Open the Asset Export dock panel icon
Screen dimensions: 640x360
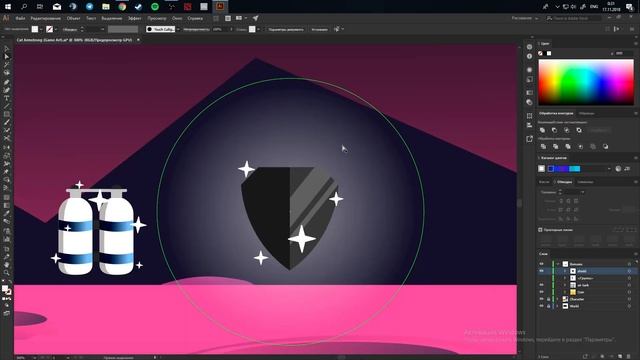click(529, 139)
